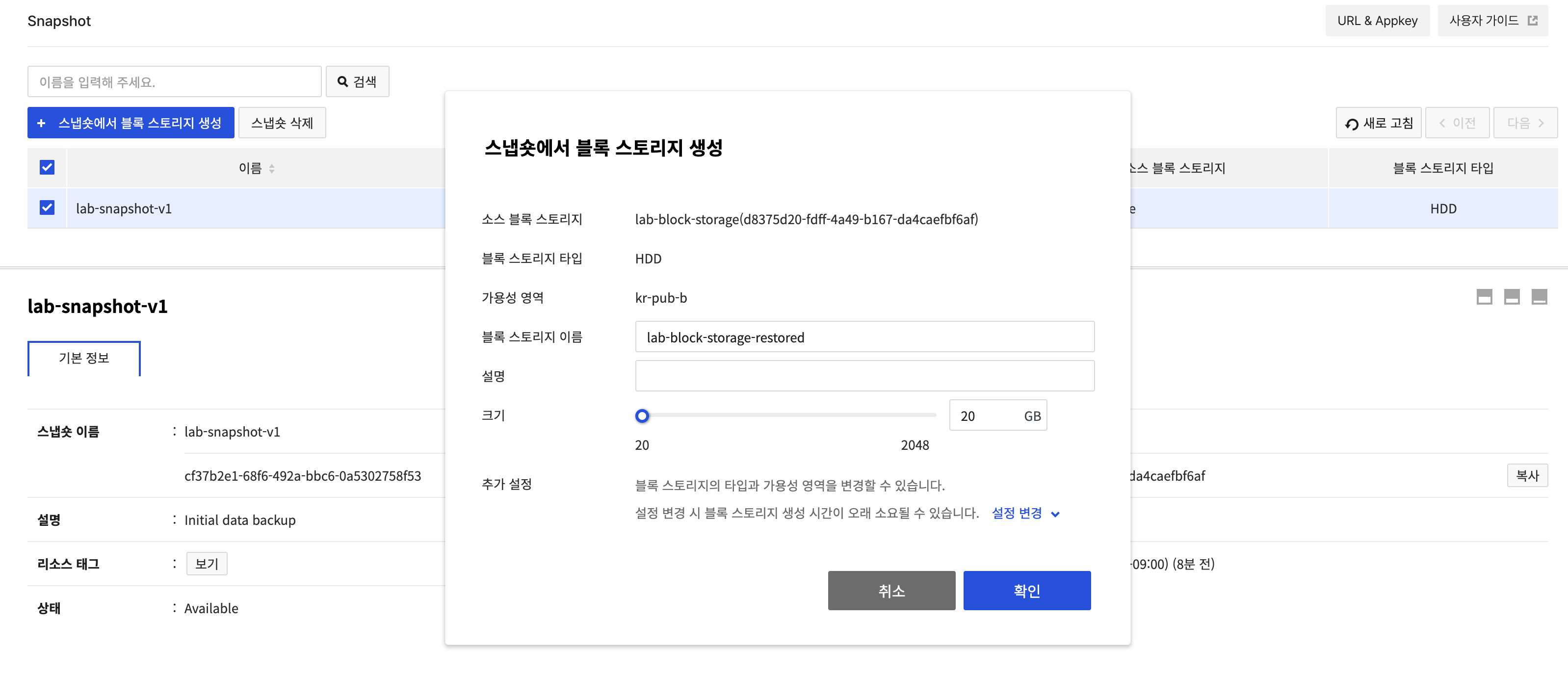Open the URL & Appkey button
The width and height of the screenshot is (1568, 673).
[x=1377, y=21]
